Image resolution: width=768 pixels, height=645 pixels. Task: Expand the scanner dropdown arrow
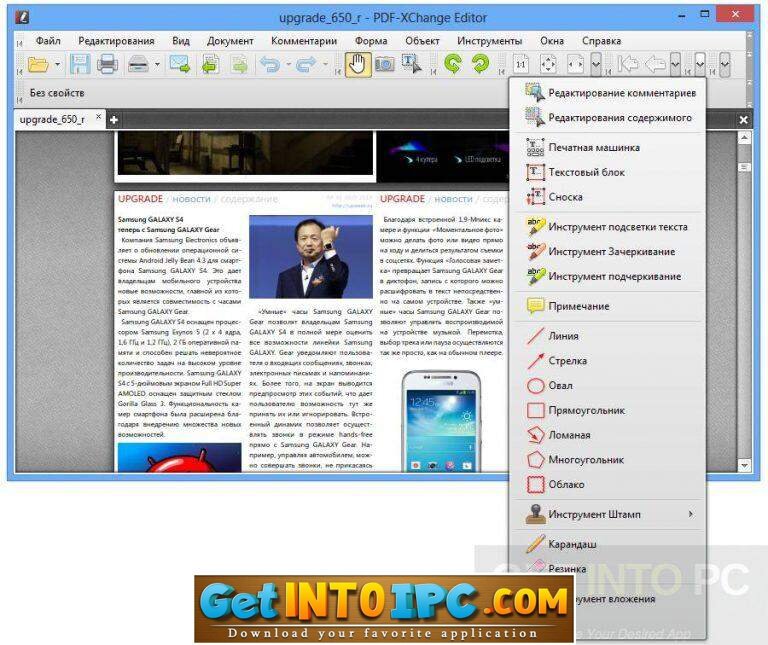[157, 64]
